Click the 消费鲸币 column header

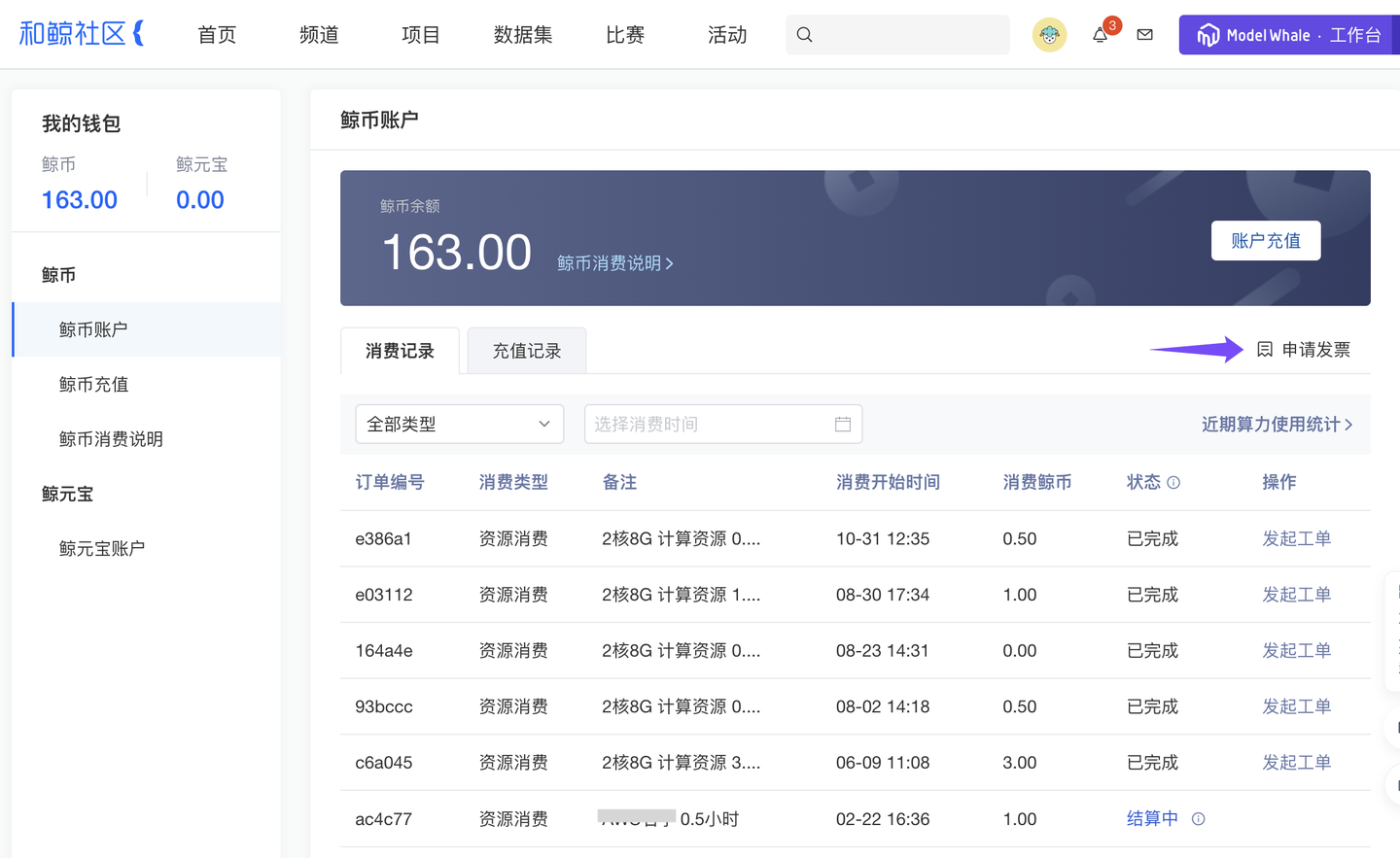pyautogui.click(x=1037, y=483)
